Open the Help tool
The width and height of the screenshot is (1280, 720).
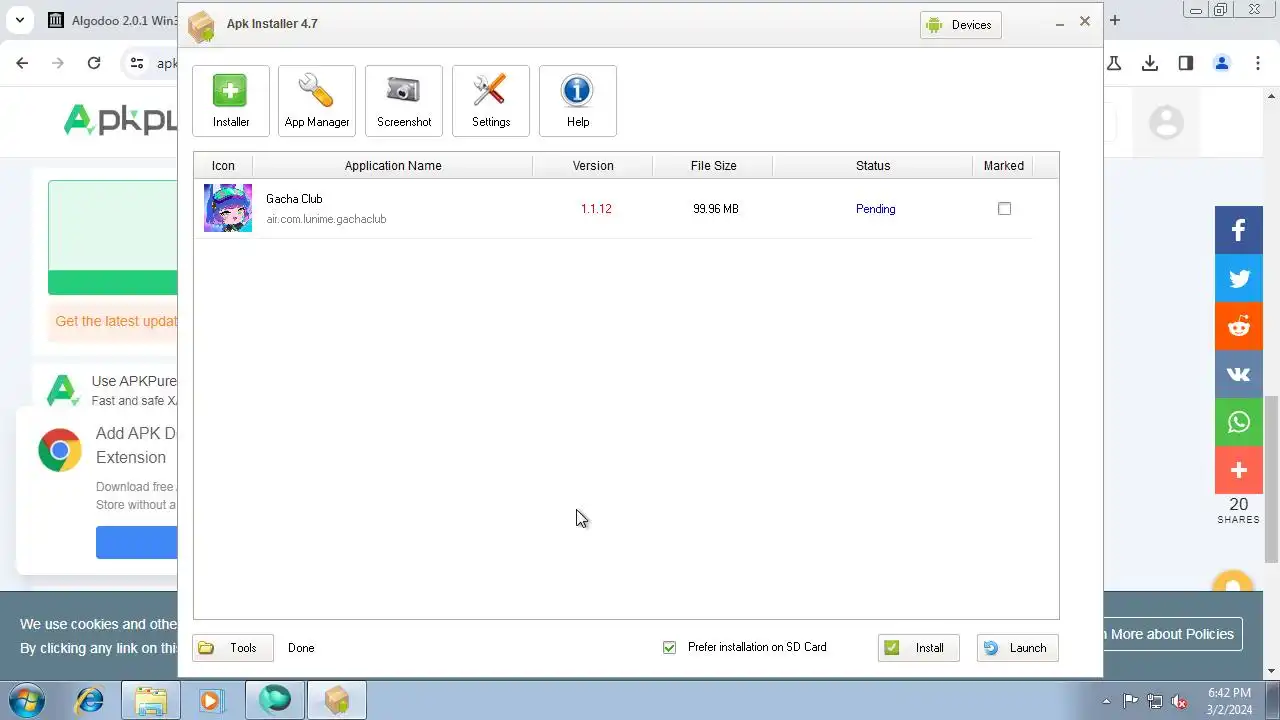(578, 101)
